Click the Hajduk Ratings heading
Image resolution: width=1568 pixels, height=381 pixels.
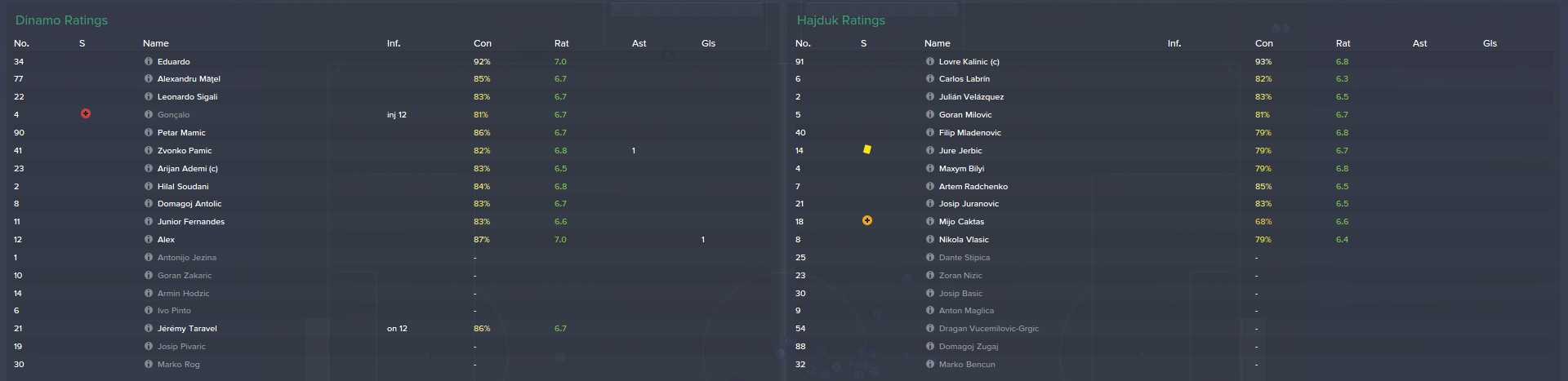[x=841, y=20]
